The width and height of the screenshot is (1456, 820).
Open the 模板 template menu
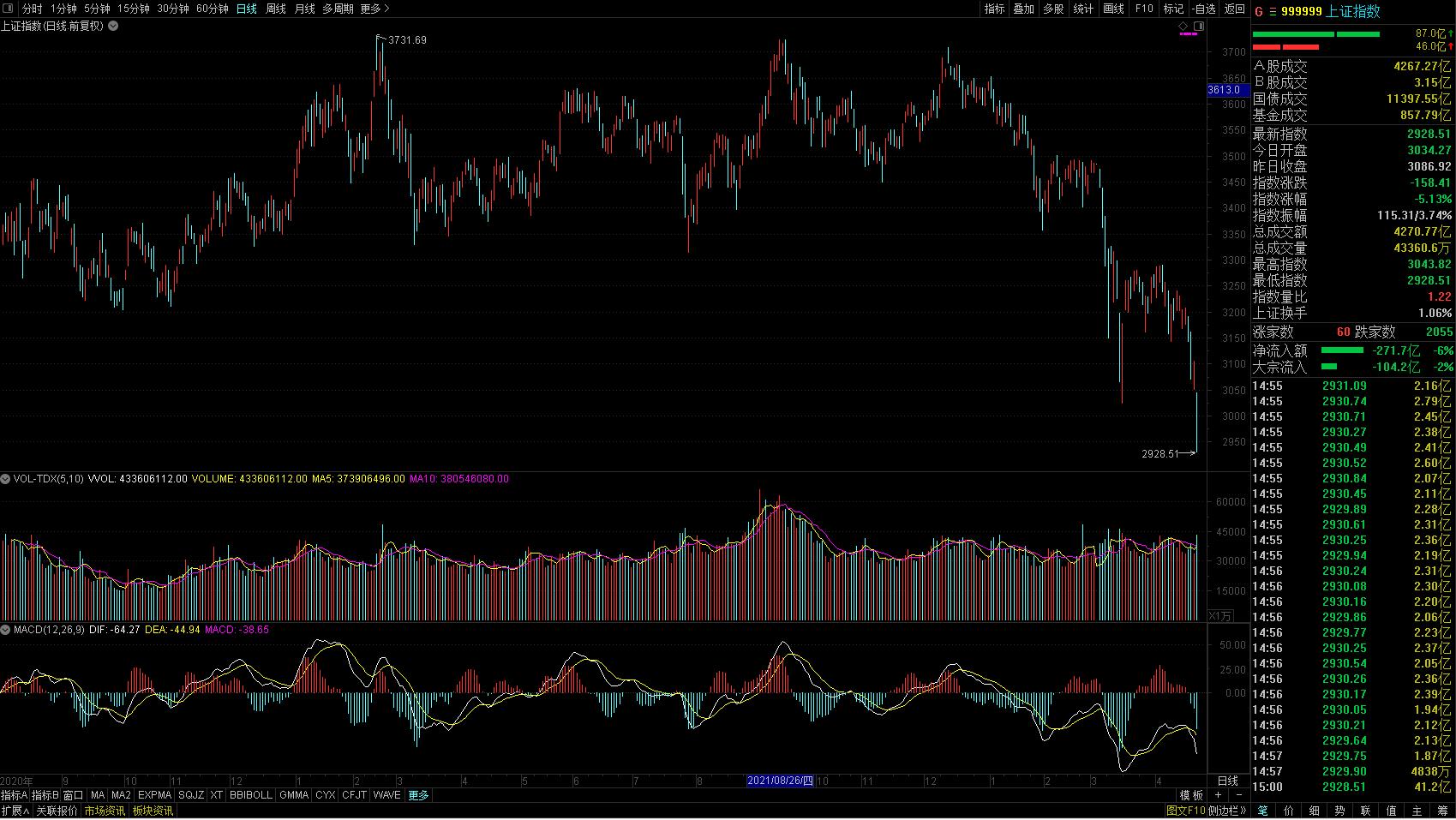pos(1191,795)
